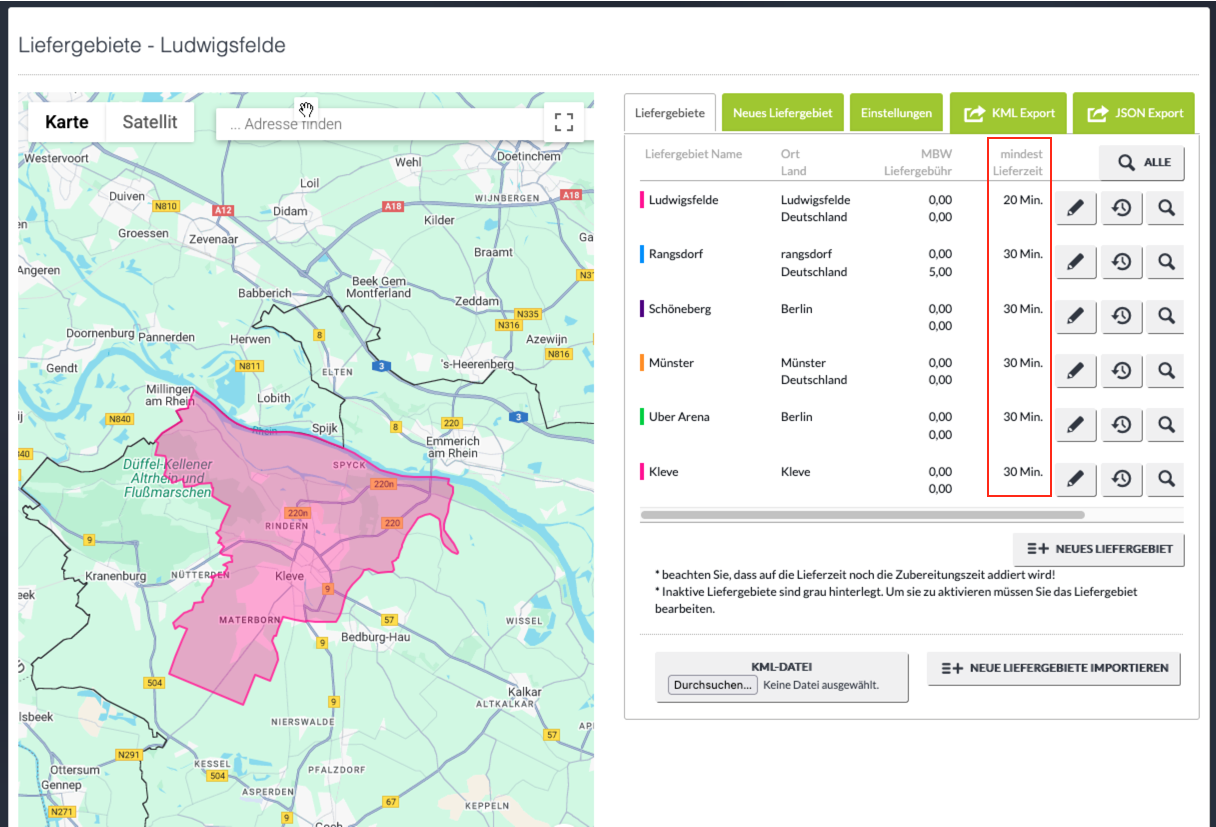Open history icon for Rangsdorf row
The width and height of the screenshot is (1216, 827).
(1121, 263)
